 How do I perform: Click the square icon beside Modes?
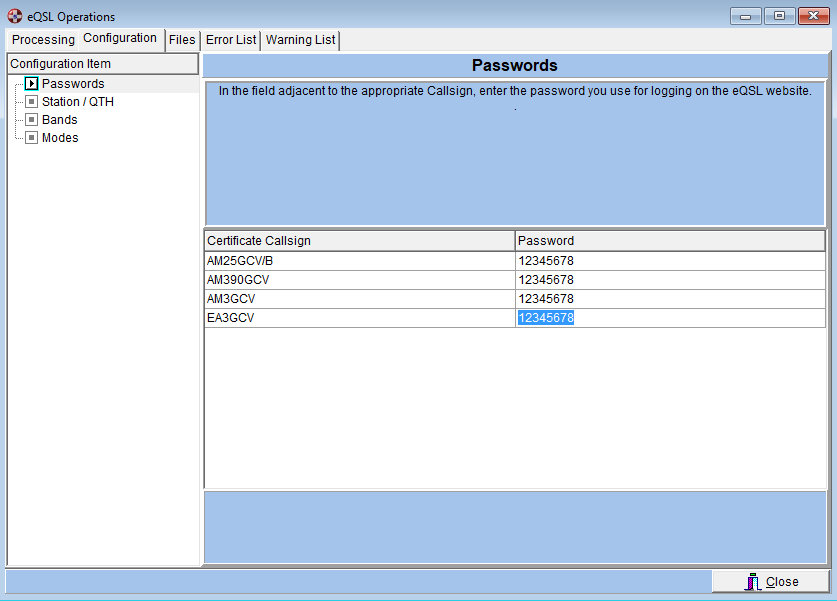[x=32, y=138]
